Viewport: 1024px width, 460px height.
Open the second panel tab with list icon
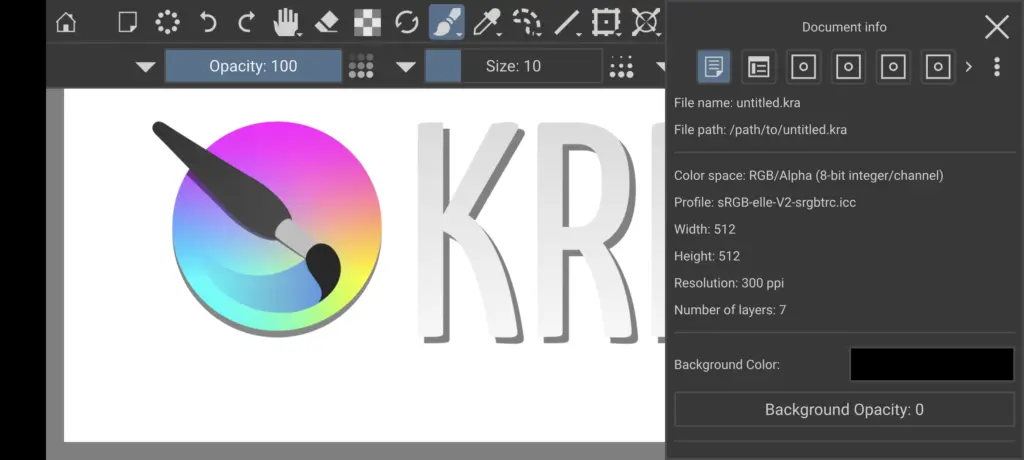759,67
